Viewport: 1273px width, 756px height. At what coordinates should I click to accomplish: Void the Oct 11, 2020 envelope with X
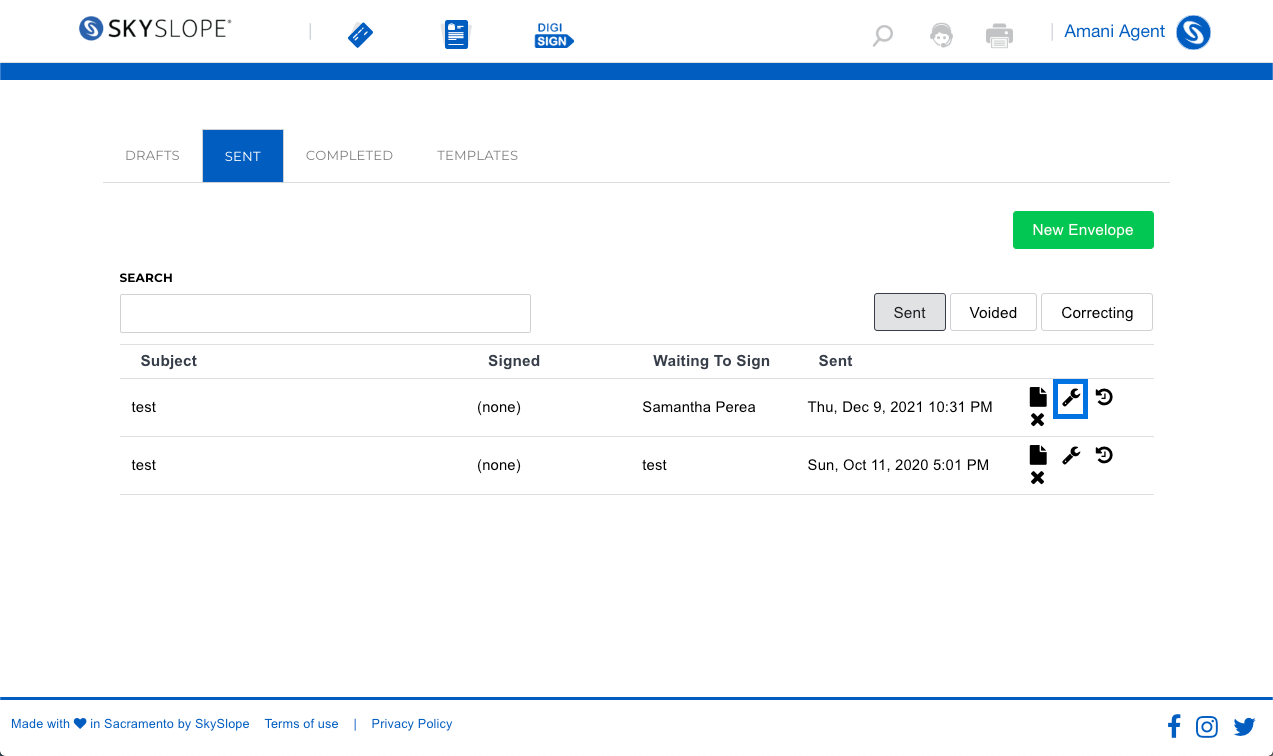[1038, 478]
